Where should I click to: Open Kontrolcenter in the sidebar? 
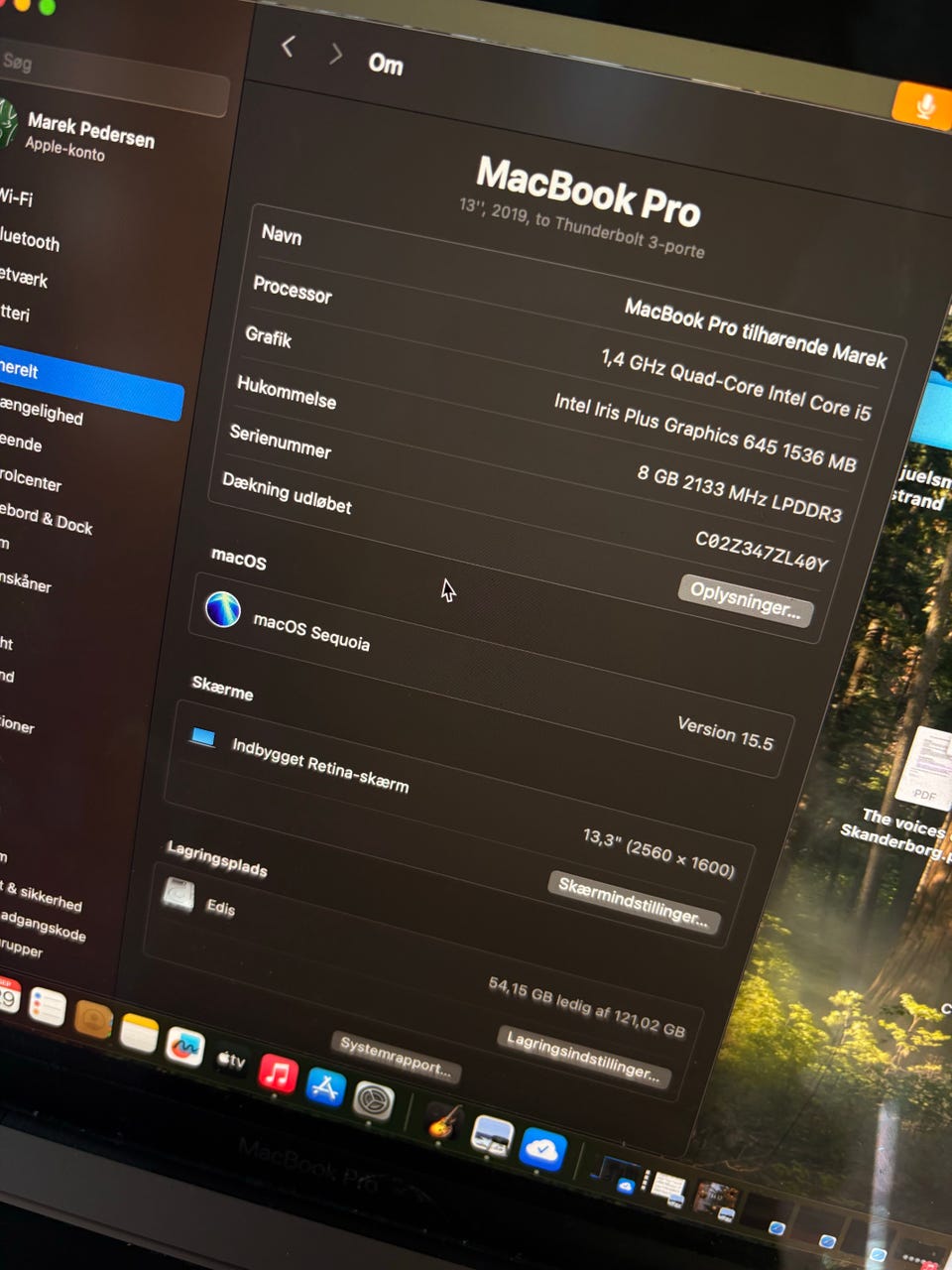[x=31, y=479]
